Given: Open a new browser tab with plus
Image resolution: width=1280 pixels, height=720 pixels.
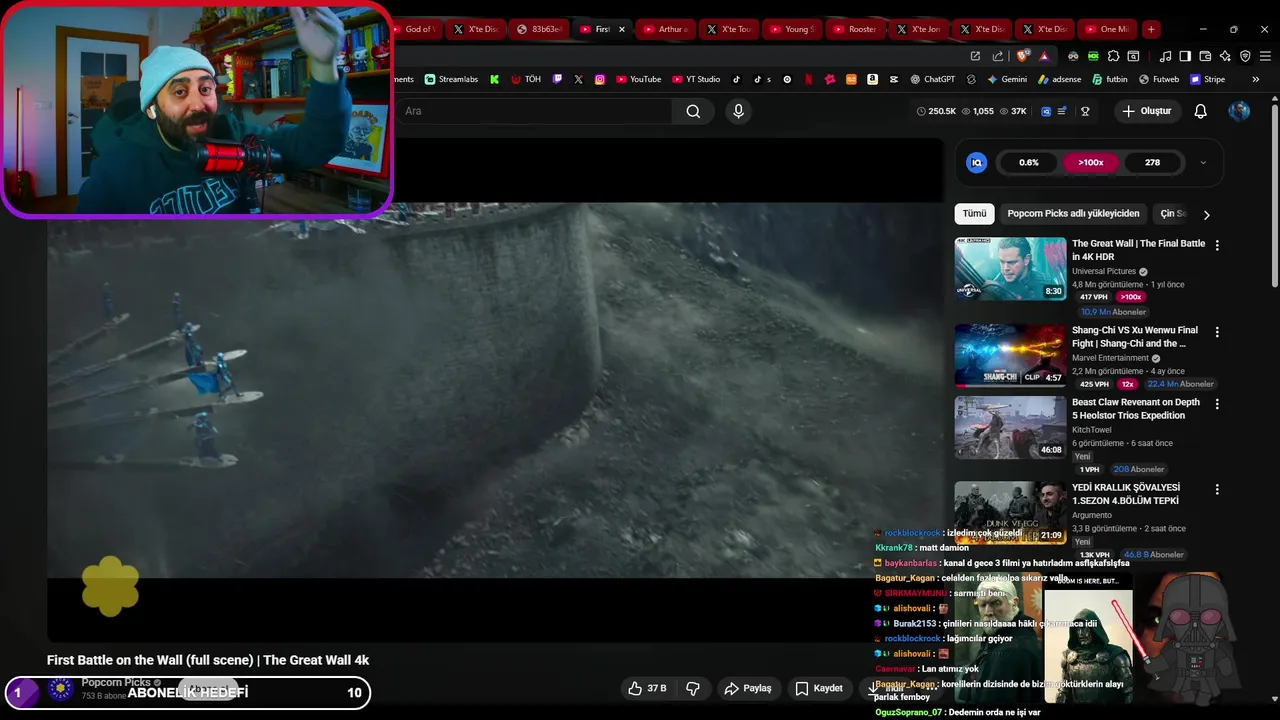Looking at the screenshot, I should [1151, 29].
